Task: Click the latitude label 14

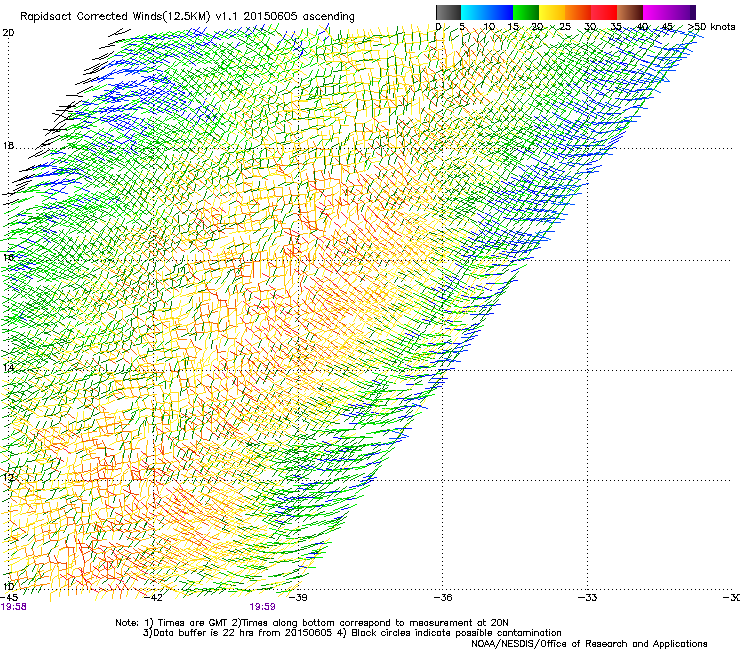Action: (x=8, y=367)
